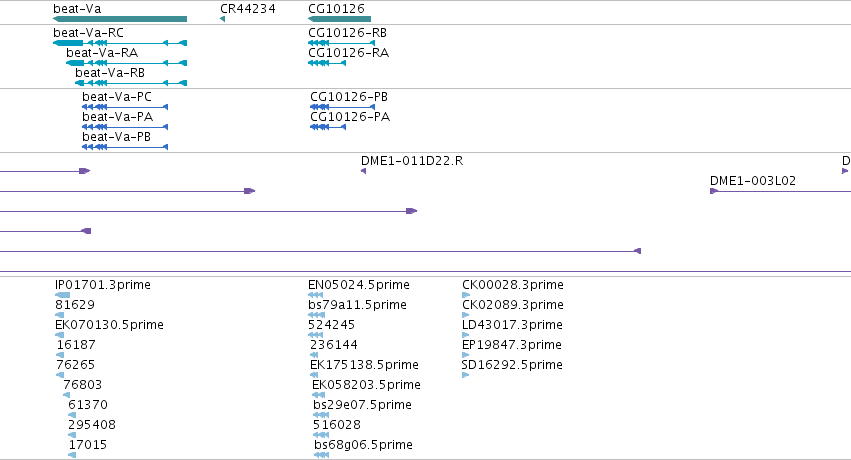Select EST EN05024.5prime
The height and width of the screenshot is (460, 851).
pos(315,295)
